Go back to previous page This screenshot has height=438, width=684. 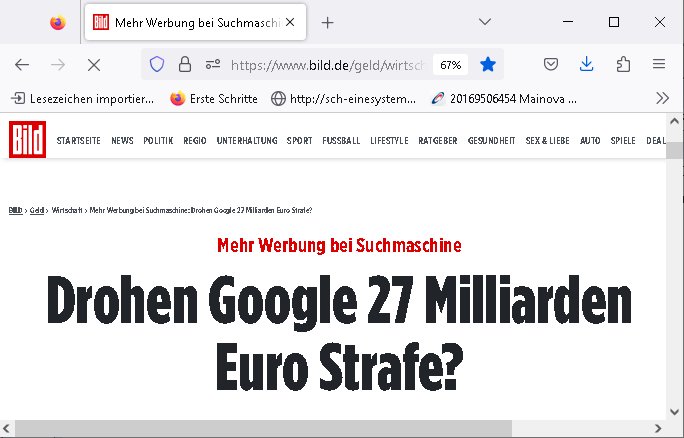click(22, 65)
